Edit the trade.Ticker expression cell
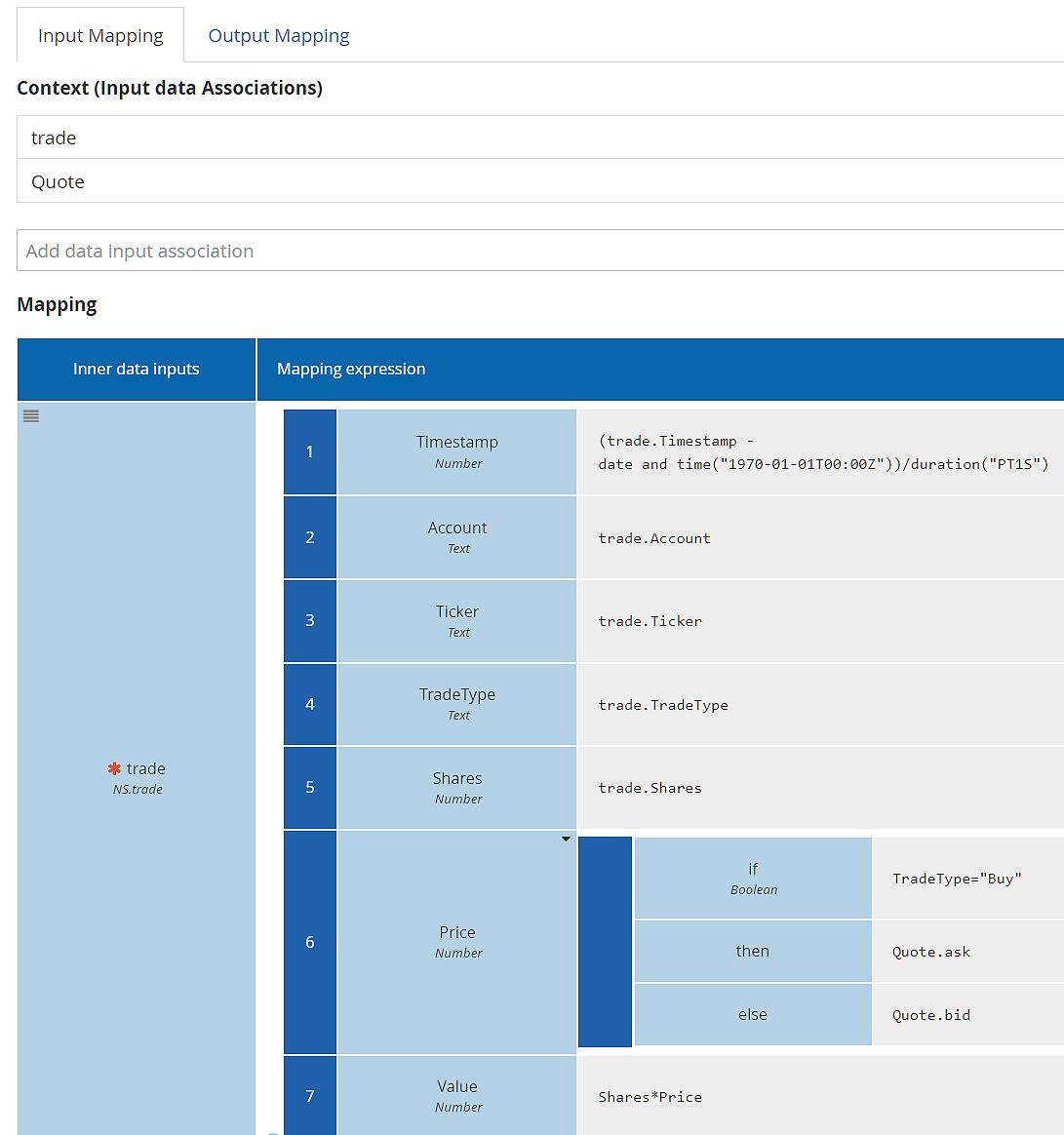Image resolution: width=1064 pixels, height=1135 pixels. click(819, 621)
